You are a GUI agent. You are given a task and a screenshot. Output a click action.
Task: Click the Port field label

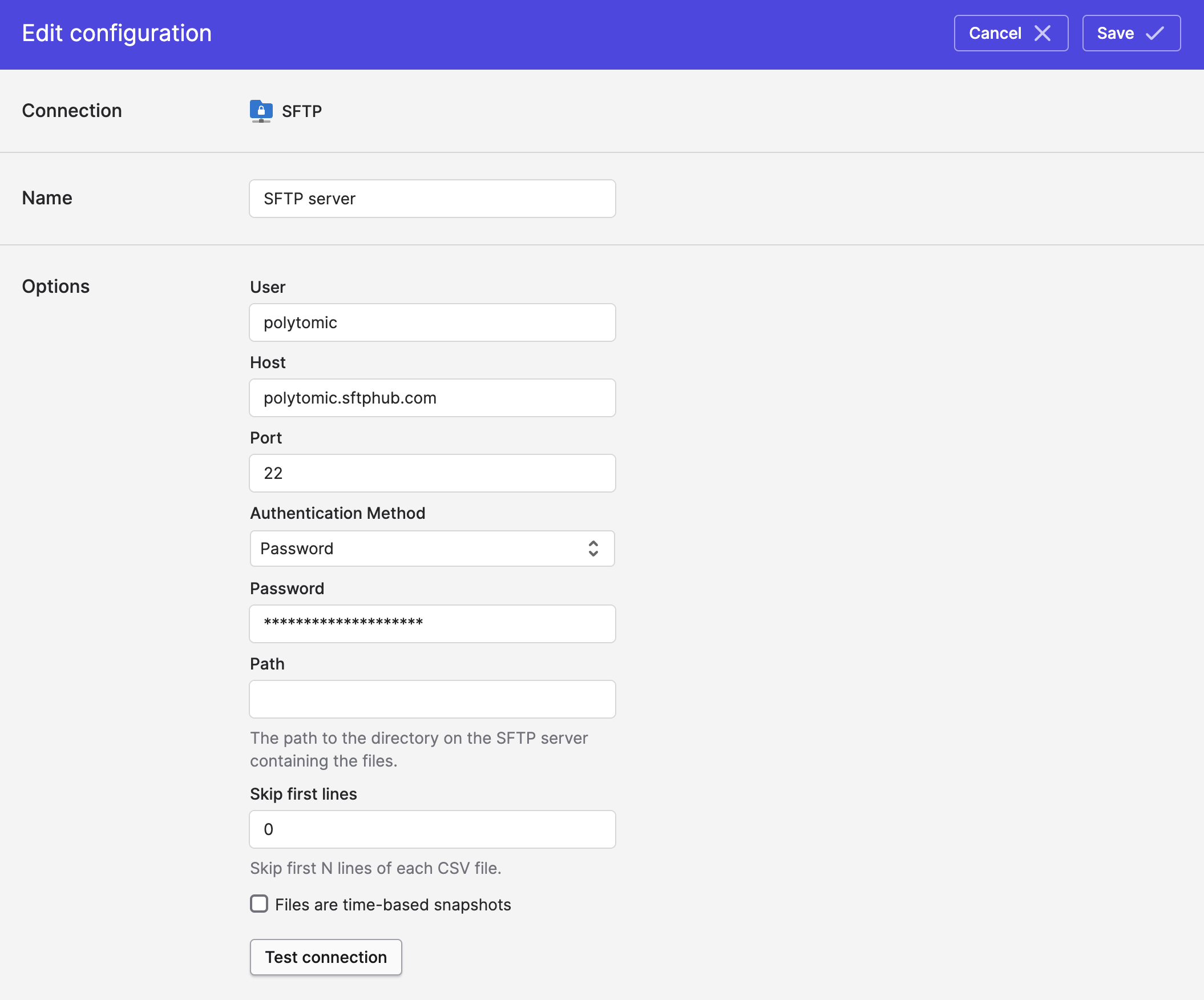(266, 438)
